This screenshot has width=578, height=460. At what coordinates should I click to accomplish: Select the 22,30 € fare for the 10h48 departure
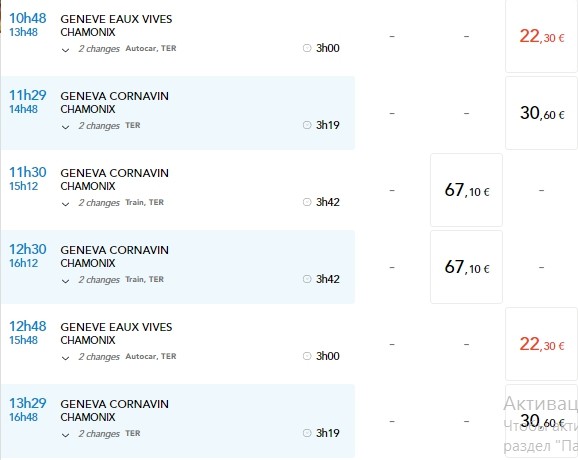click(541, 36)
